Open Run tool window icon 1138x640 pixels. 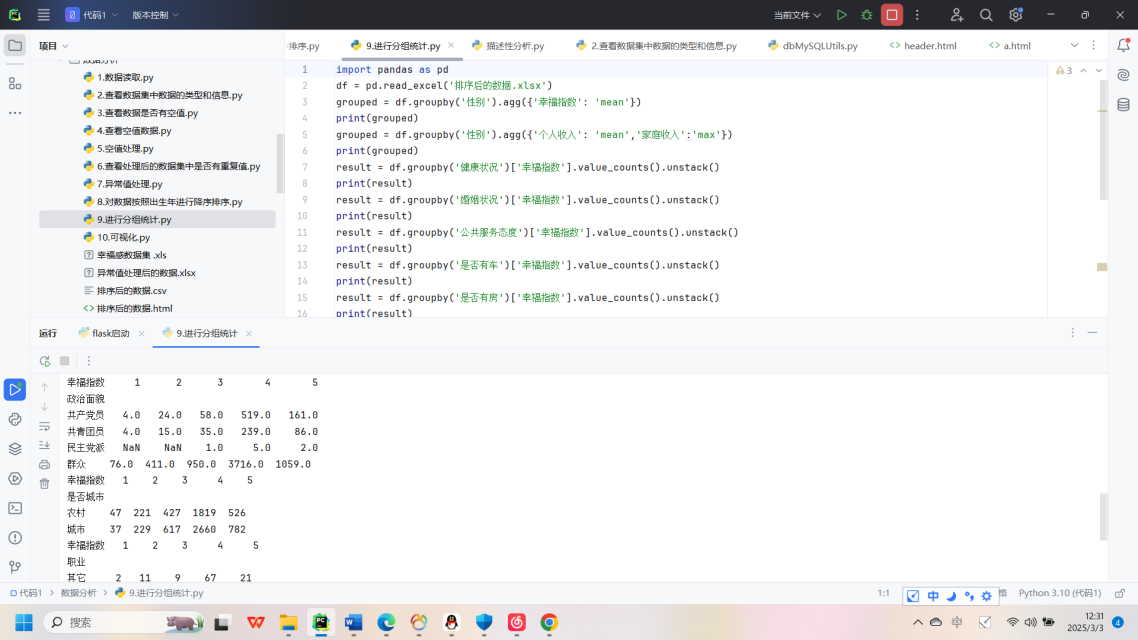[15, 390]
